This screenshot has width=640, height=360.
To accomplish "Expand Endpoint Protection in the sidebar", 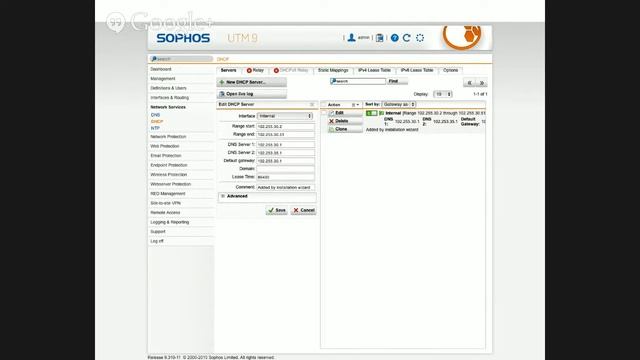I will pyautogui.click(x=169, y=165).
